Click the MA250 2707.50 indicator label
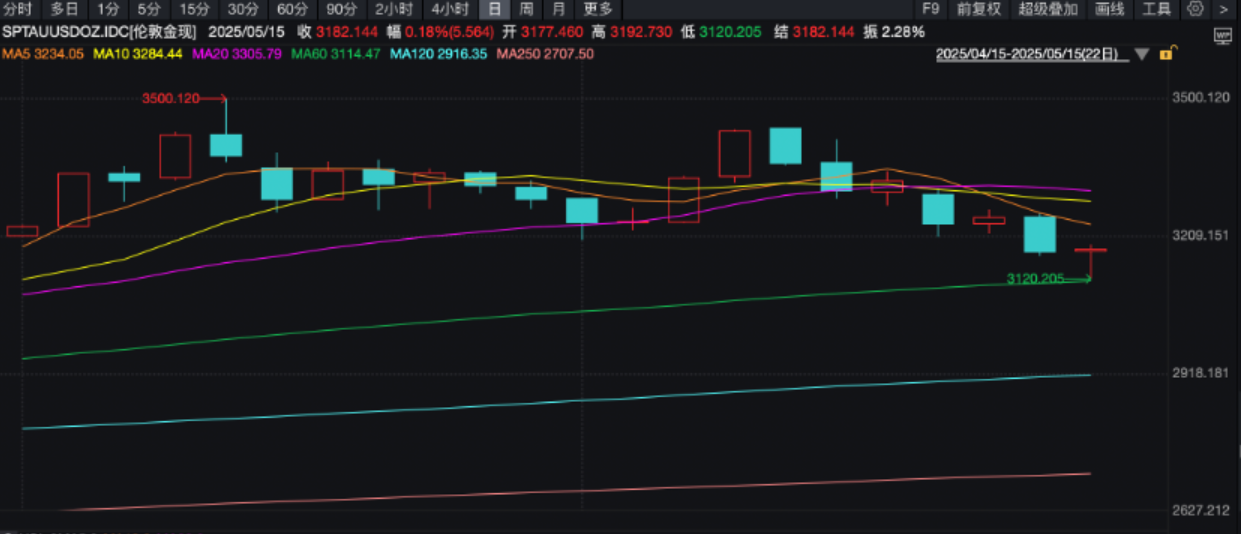 point(545,53)
